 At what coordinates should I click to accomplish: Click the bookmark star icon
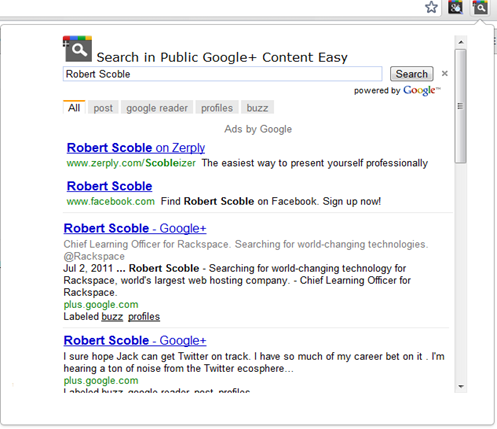click(x=431, y=7)
